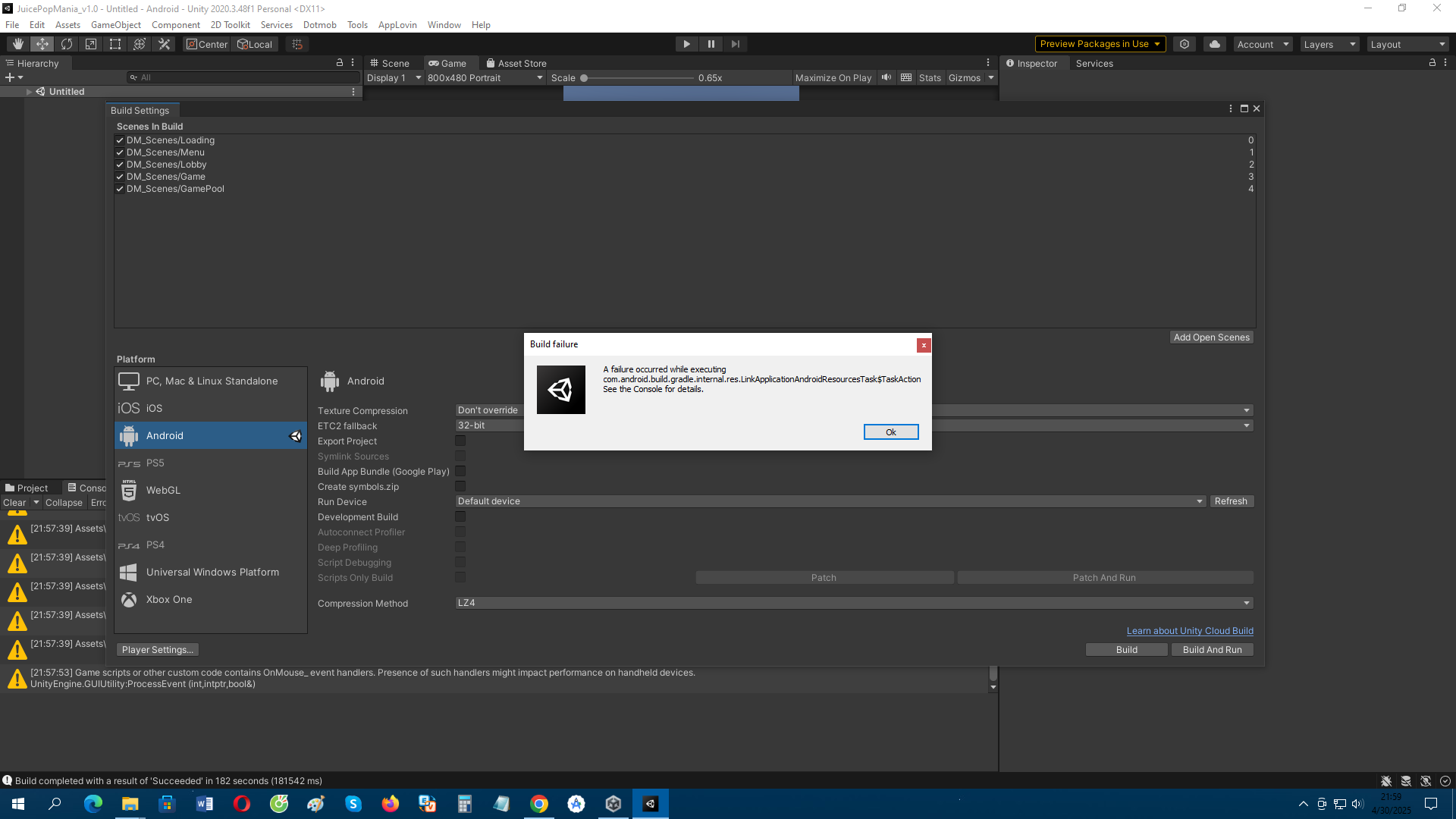Screen dimensions: 1456x819
Task: Open the Window menu
Action: click(x=444, y=24)
